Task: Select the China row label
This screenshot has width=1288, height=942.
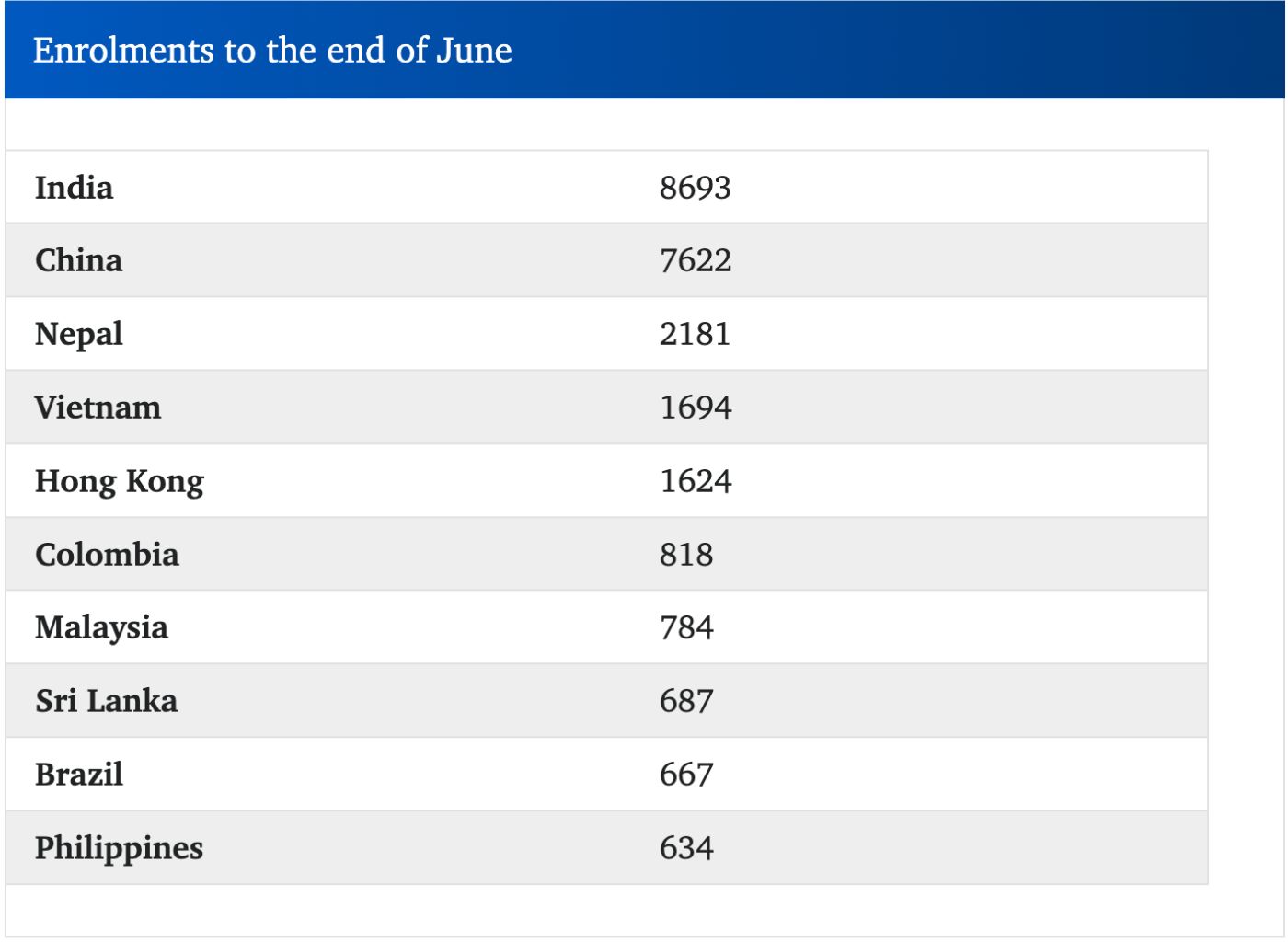Action: [78, 260]
